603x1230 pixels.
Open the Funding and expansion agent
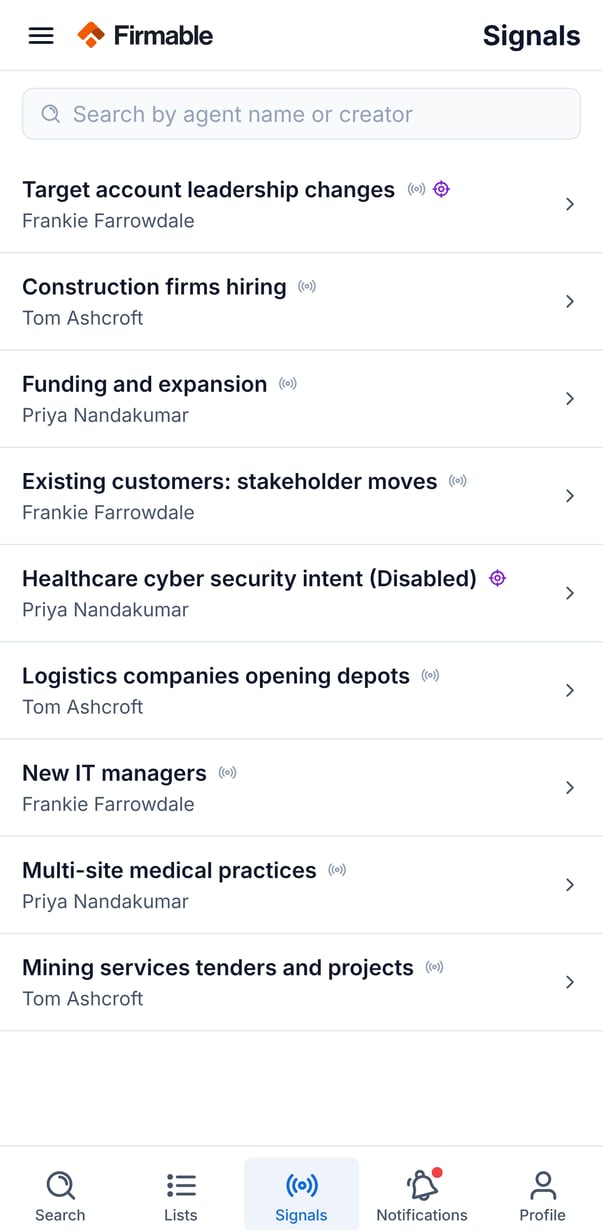click(x=301, y=399)
